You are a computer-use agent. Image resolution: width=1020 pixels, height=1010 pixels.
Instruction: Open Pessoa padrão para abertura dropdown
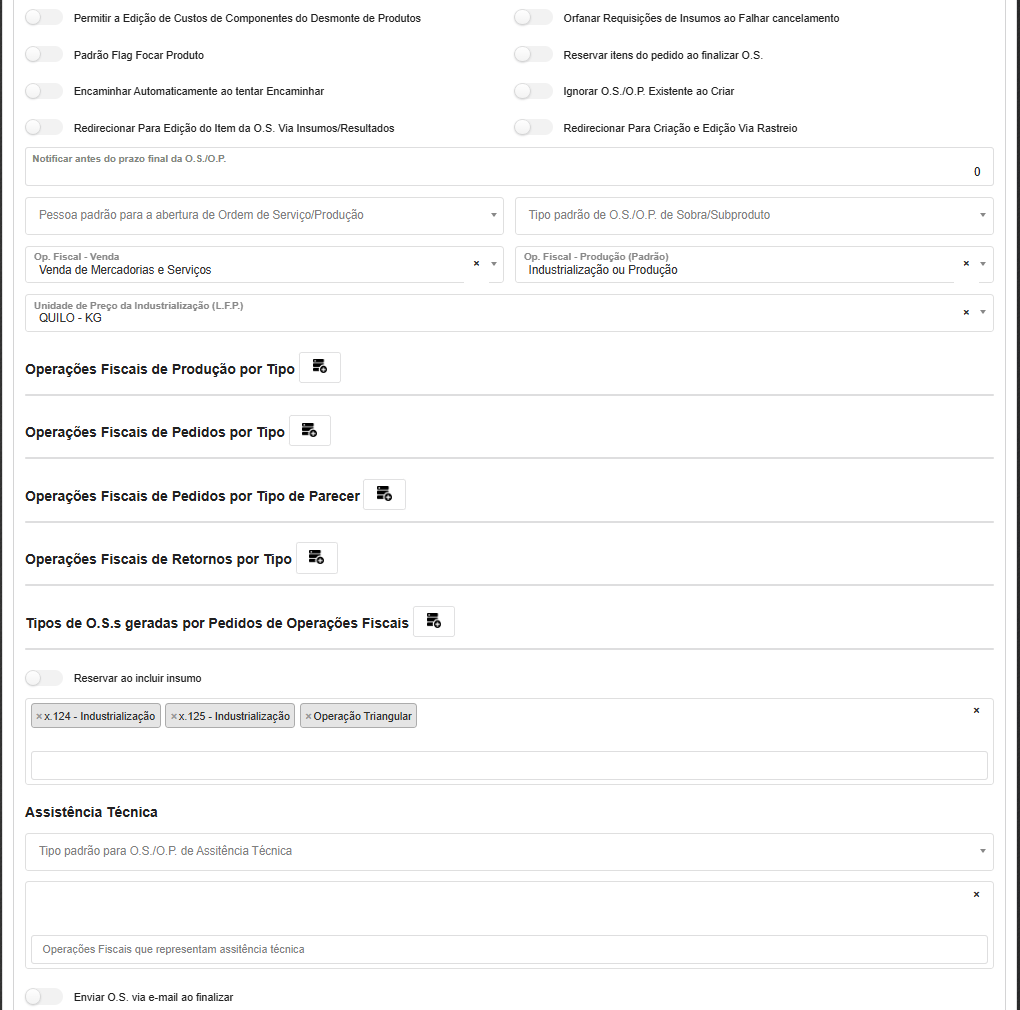(265, 215)
